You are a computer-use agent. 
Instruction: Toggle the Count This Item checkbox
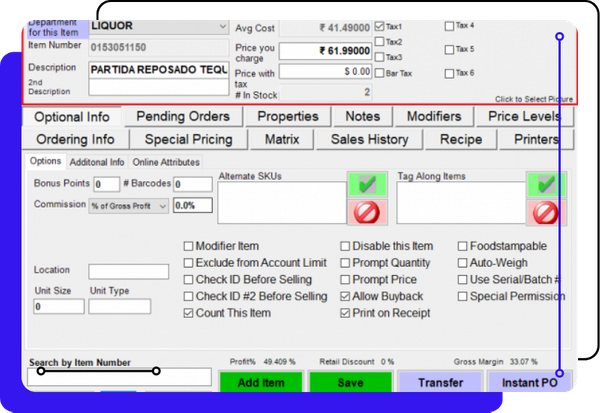tap(189, 314)
